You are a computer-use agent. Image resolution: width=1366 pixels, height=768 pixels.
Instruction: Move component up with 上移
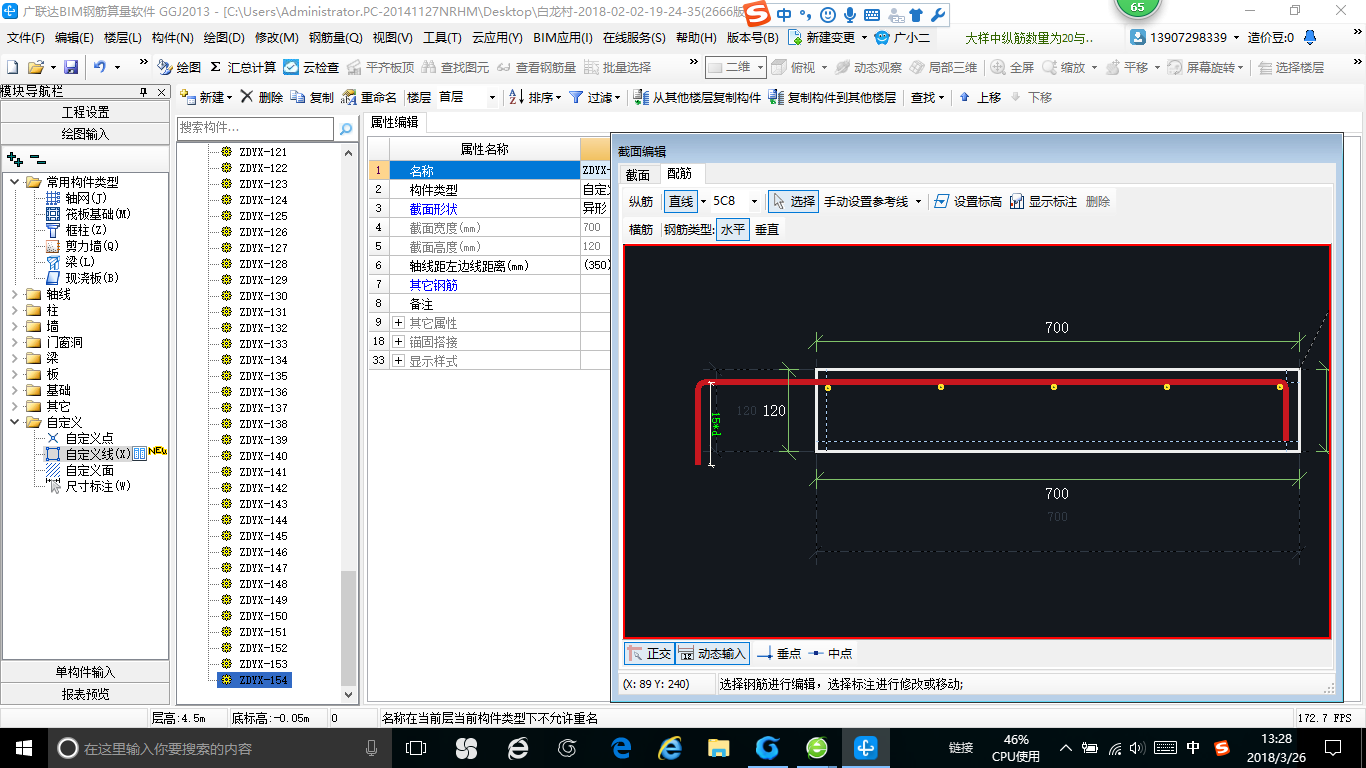coord(980,97)
